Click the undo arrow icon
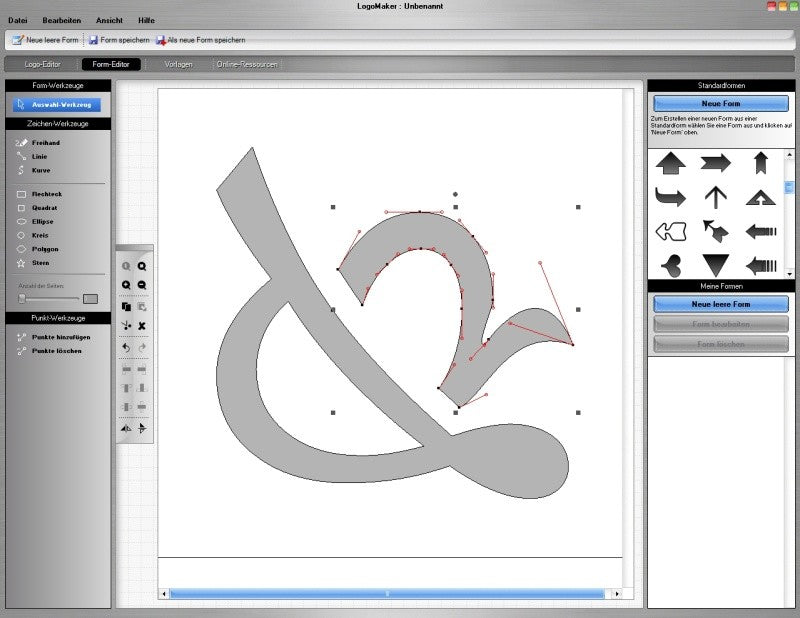 (x=126, y=348)
